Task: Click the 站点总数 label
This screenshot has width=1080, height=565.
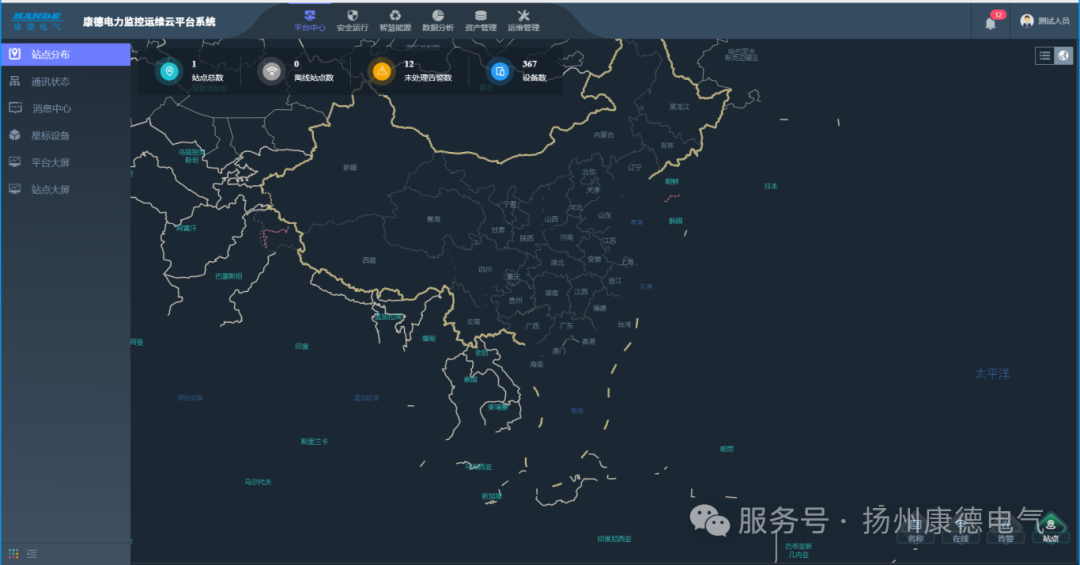Action: click(x=207, y=78)
